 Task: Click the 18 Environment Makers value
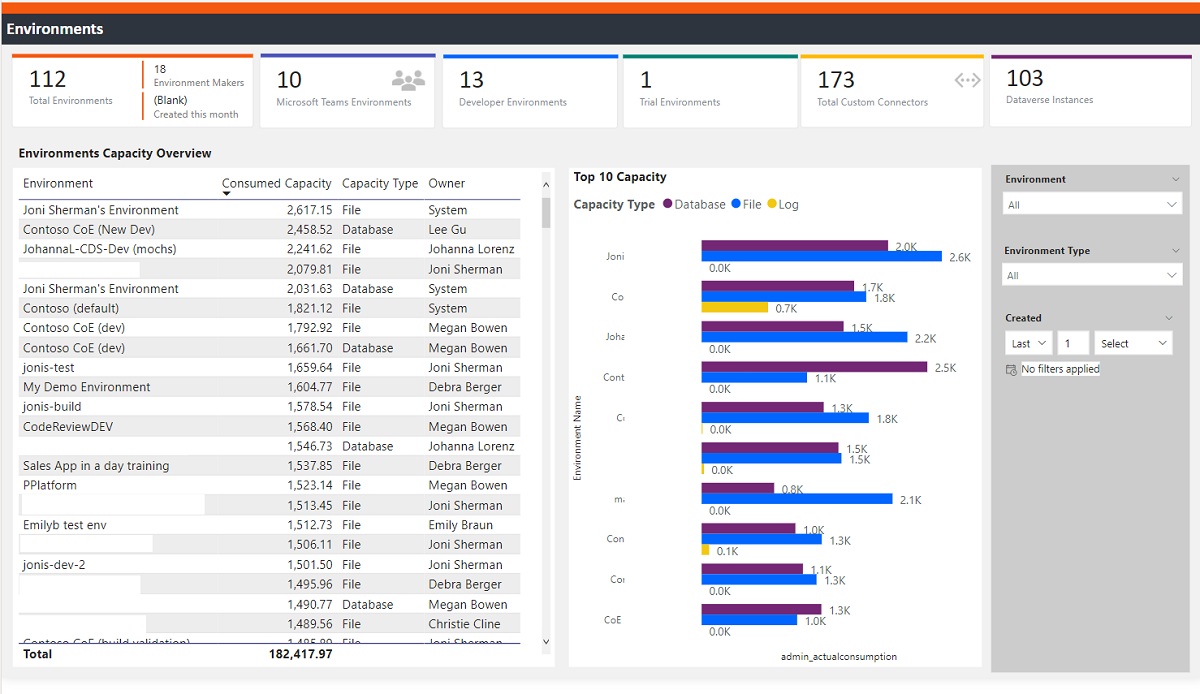[160, 69]
